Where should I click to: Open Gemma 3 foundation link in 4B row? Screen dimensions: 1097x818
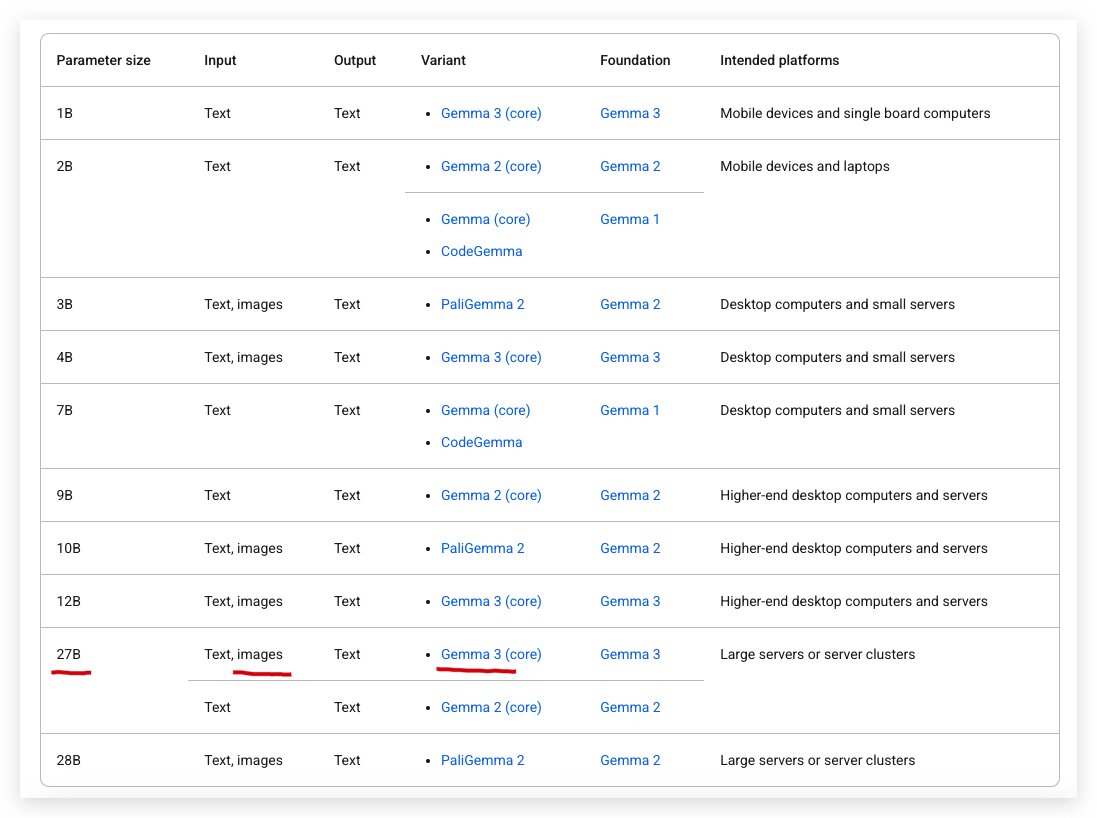coord(630,358)
